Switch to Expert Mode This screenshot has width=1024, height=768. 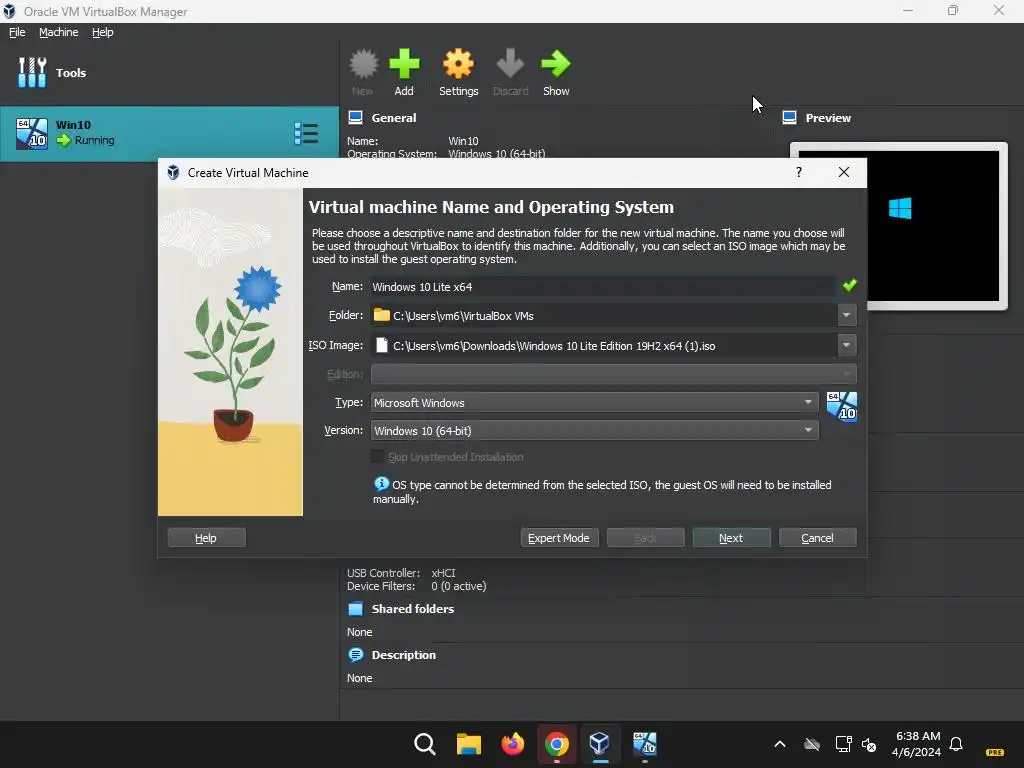click(559, 537)
